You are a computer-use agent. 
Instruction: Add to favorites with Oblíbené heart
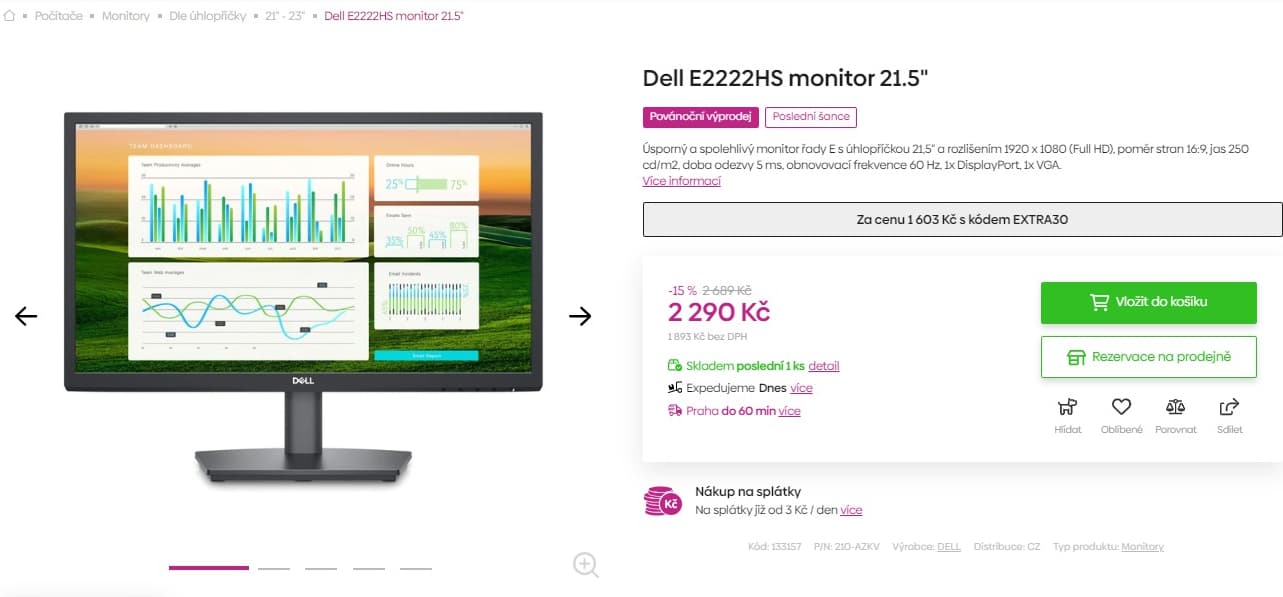click(x=1121, y=414)
